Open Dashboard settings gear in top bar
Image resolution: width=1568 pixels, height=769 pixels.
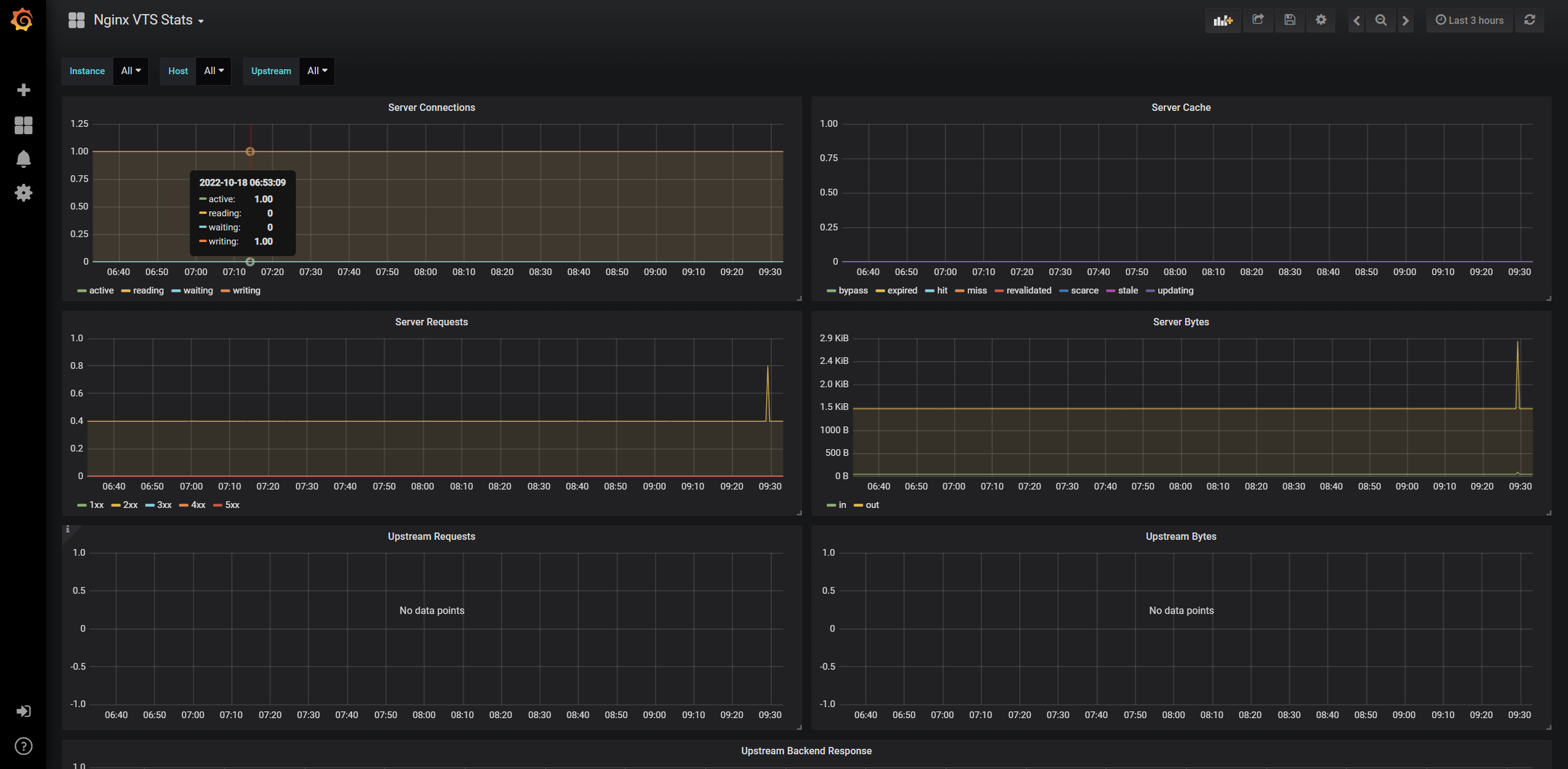(1321, 20)
